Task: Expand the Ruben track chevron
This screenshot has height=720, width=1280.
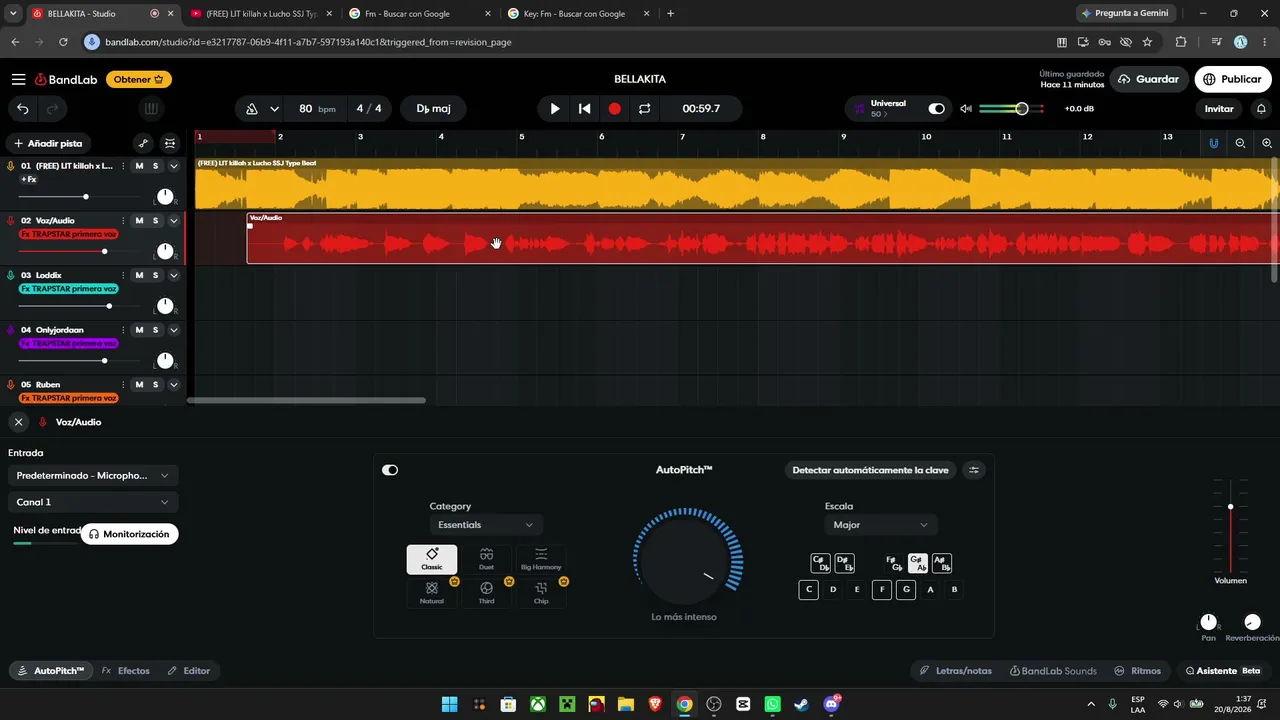Action: point(174,384)
